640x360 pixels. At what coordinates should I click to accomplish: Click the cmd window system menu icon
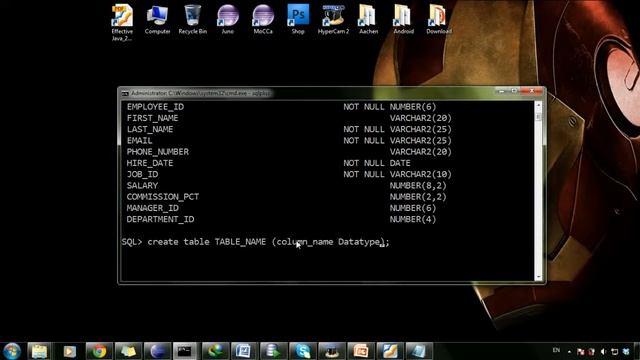[x=125, y=93]
